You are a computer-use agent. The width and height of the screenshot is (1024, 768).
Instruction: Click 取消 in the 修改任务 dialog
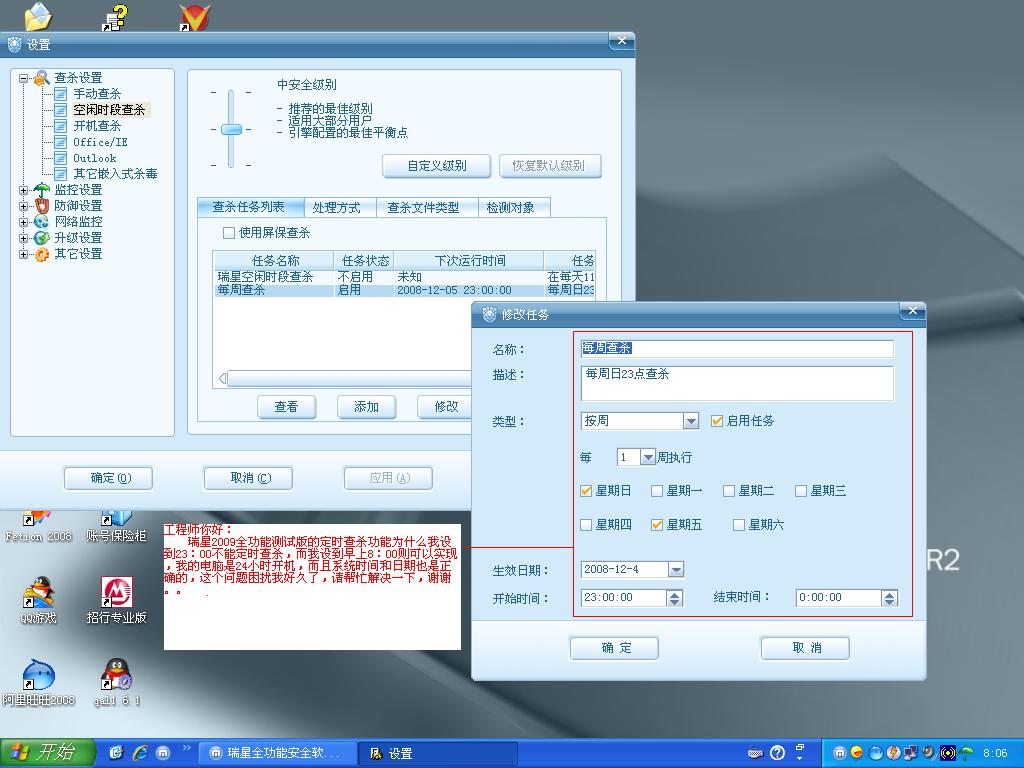805,648
